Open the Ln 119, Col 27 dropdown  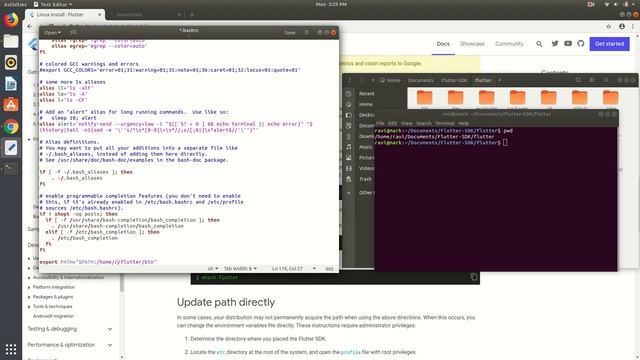(294, 269)
